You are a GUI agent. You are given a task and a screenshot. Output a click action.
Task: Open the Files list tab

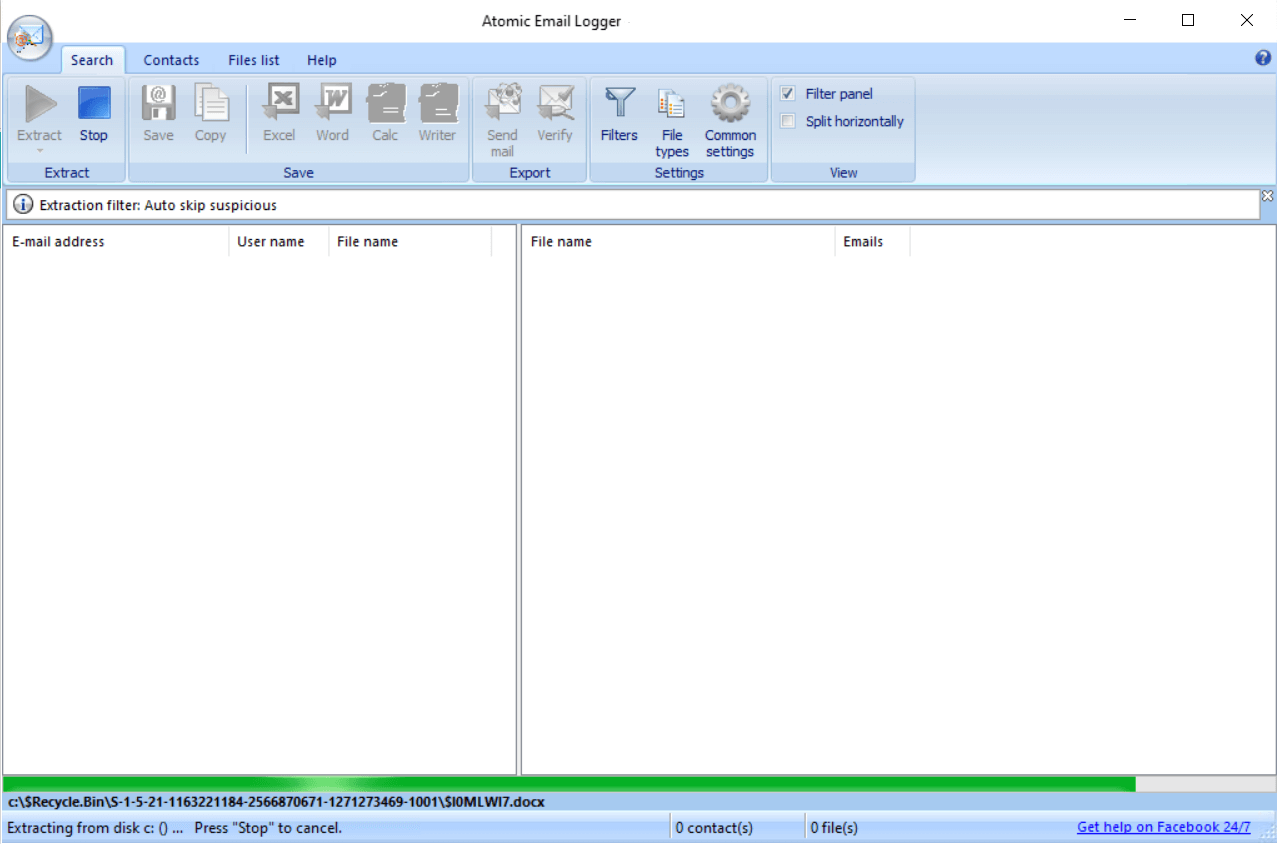[254, 60]
